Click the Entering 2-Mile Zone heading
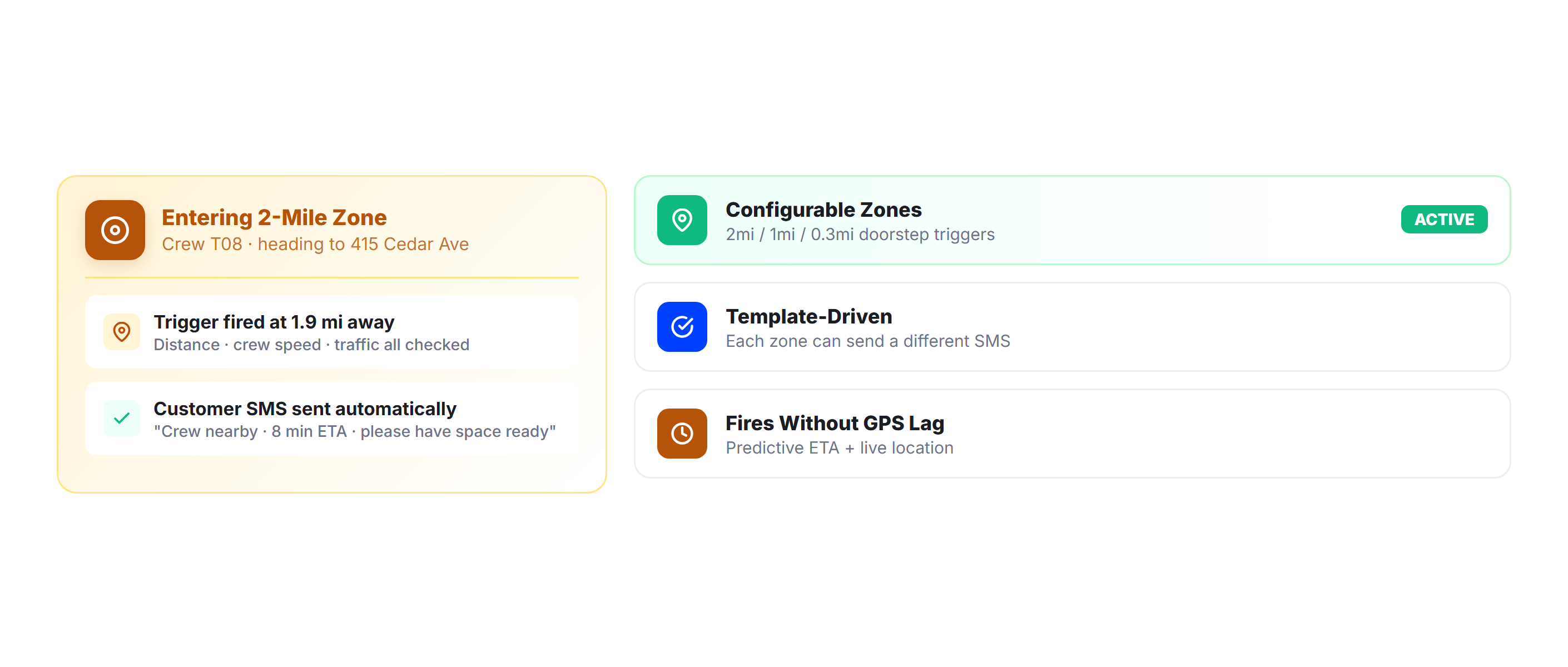Viewport: 1568px width, 667px height. click(274, 217)
